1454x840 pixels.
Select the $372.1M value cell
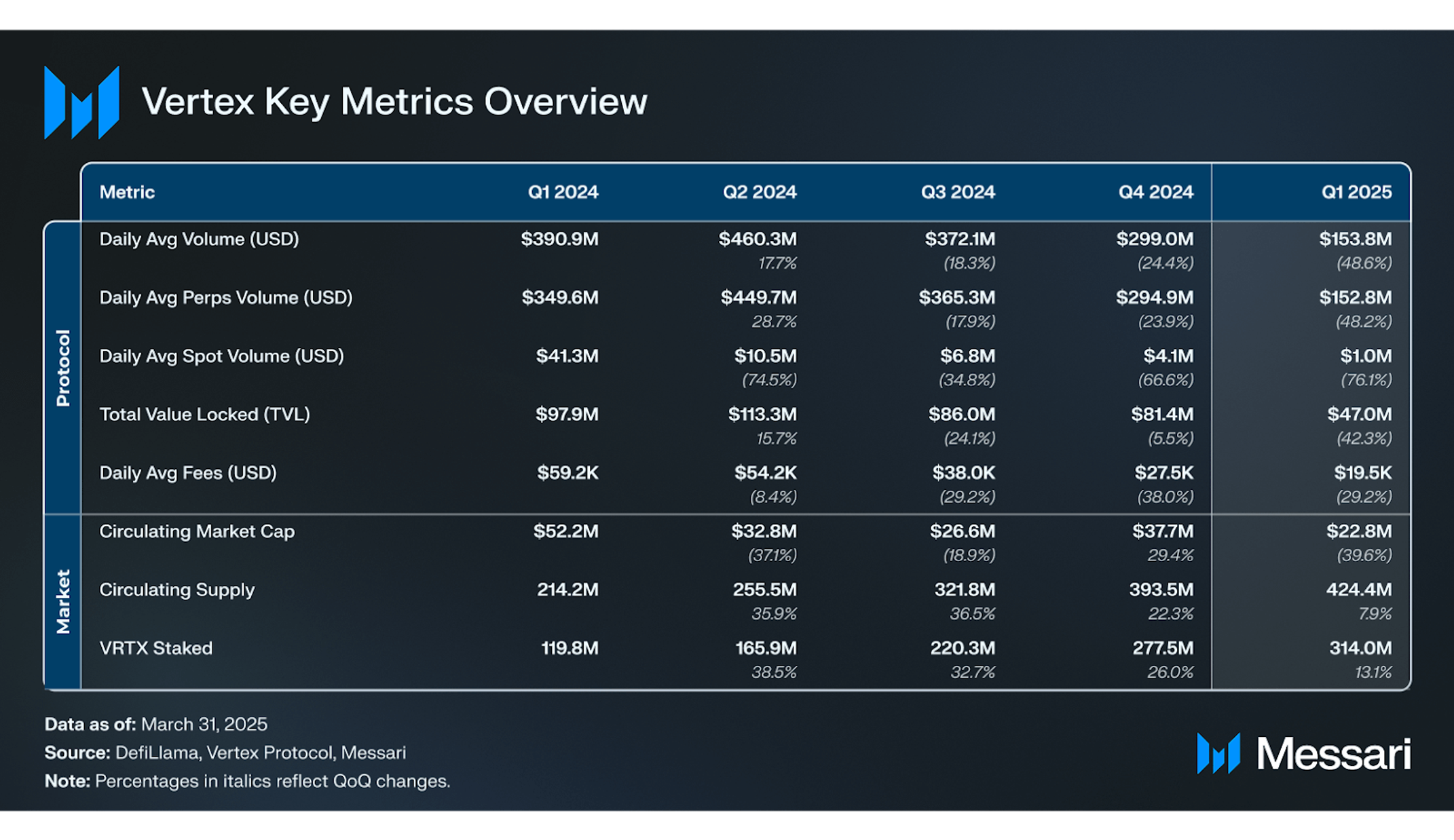tap(960, 239)
